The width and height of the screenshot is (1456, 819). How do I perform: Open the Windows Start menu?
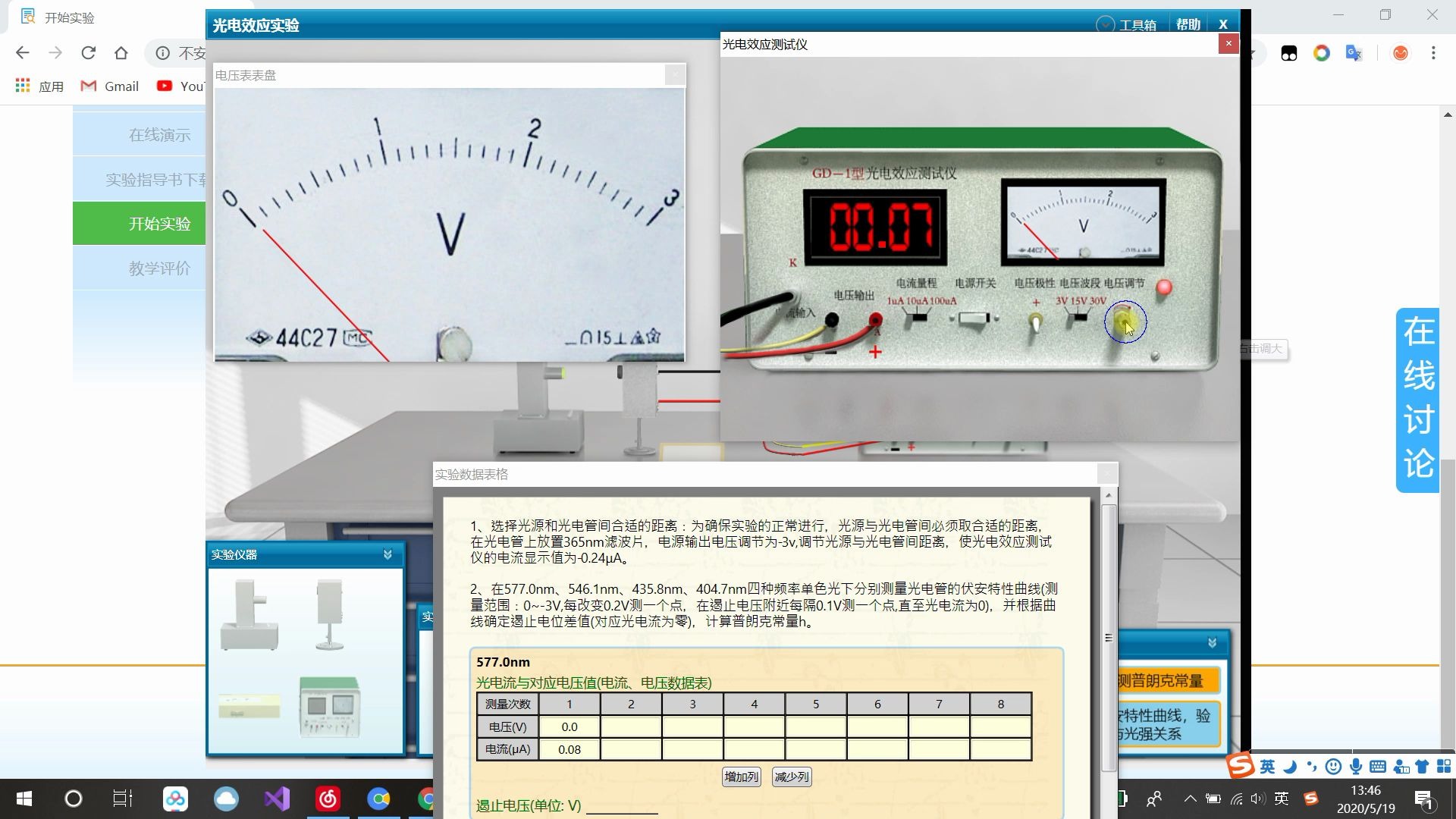coord(24,799)
